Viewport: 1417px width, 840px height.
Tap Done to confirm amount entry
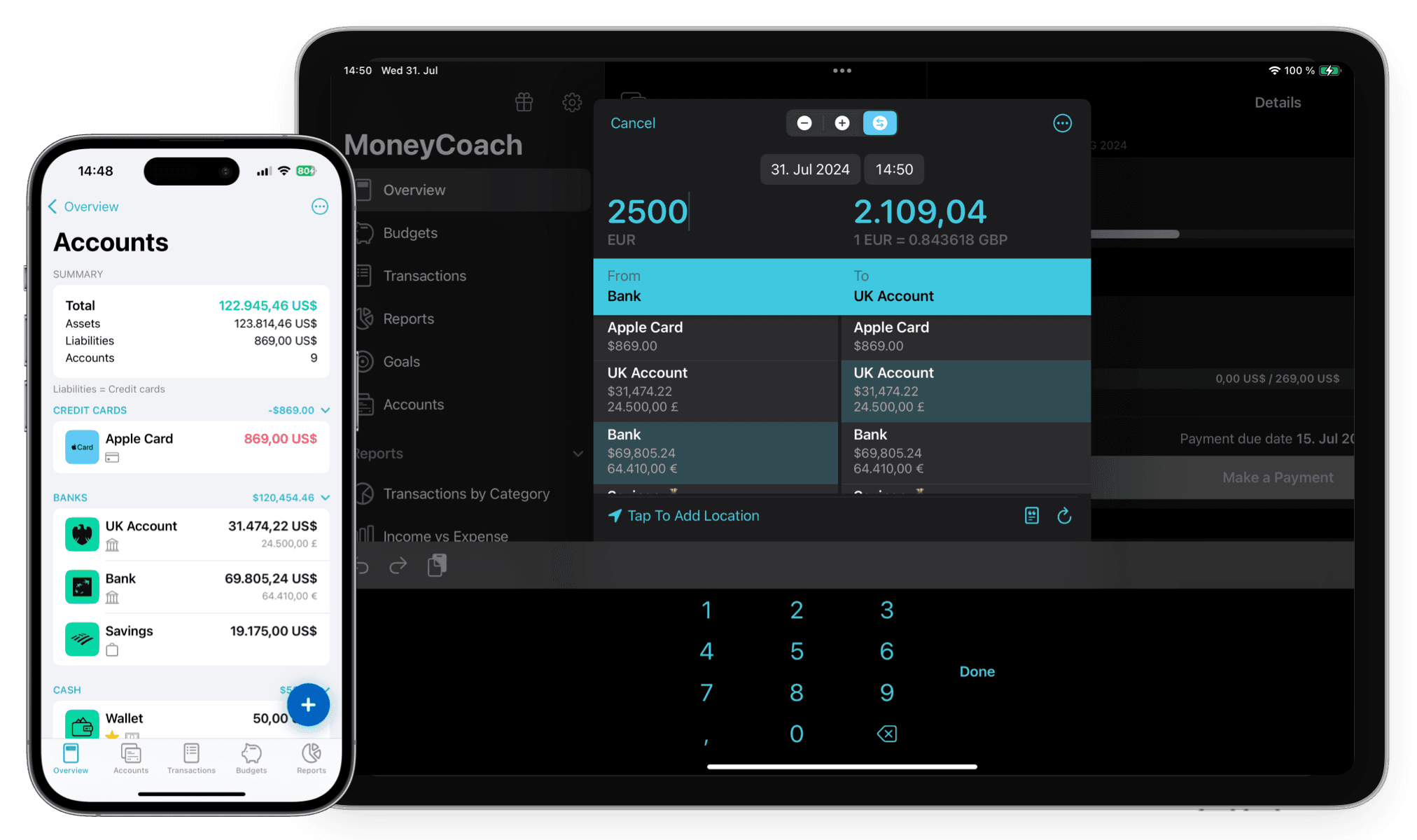[978, 671]
